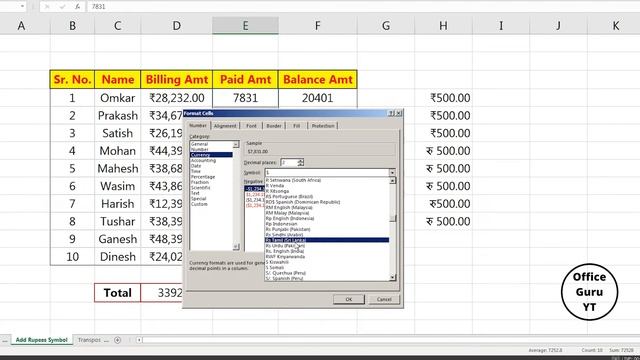Click the Format Cells help question icon

(x=391, y=113)
